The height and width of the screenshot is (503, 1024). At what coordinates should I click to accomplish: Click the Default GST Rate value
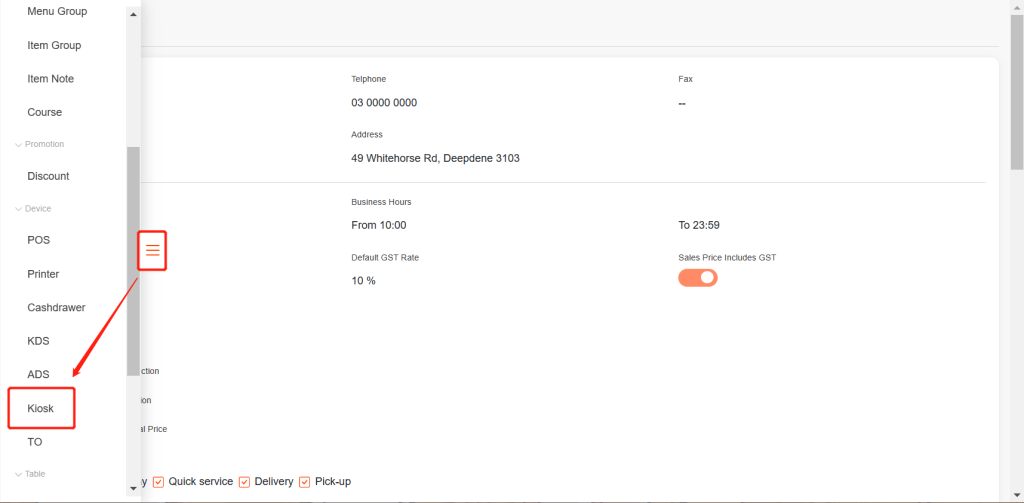(363, 281)
